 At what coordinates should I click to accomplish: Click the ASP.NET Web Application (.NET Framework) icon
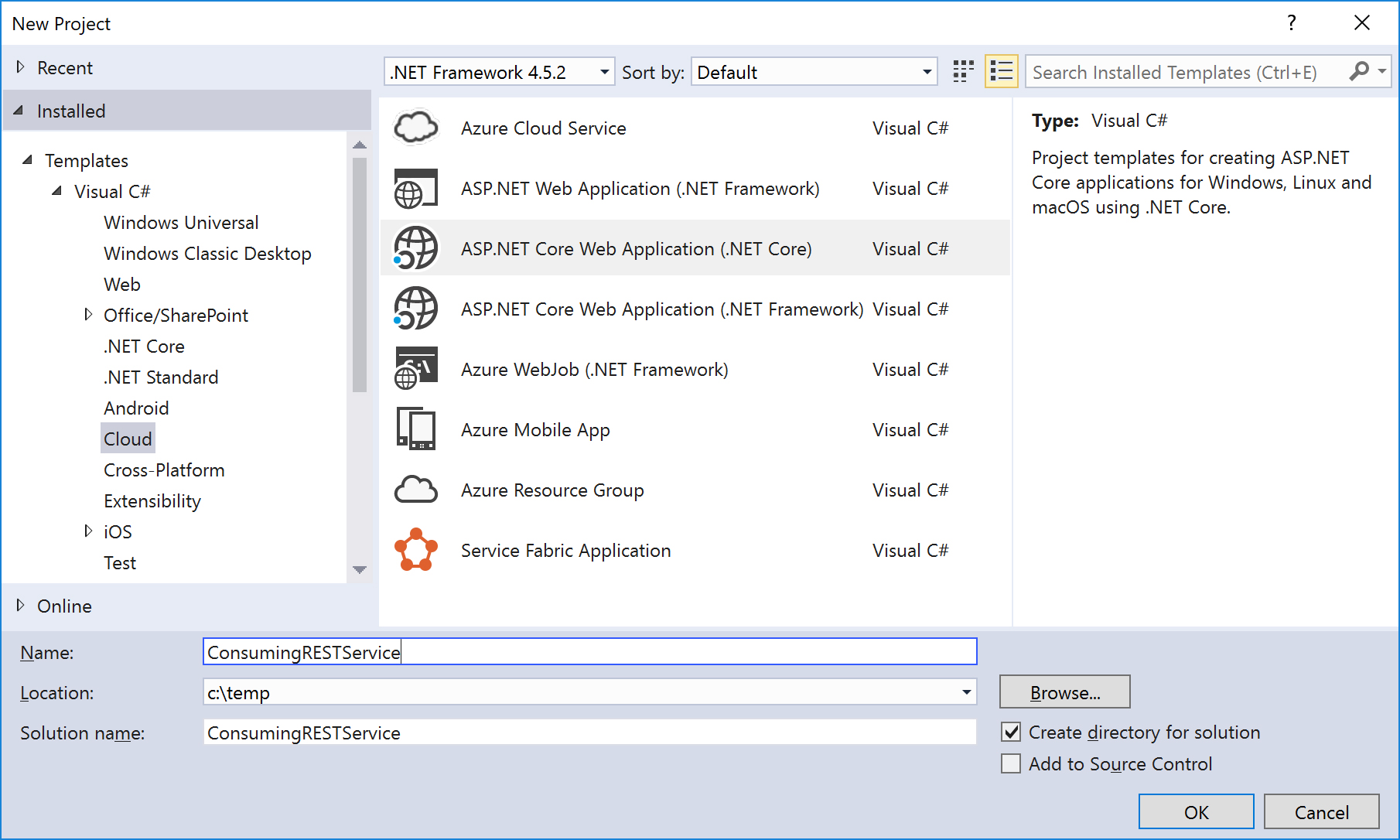click(416, 189)
